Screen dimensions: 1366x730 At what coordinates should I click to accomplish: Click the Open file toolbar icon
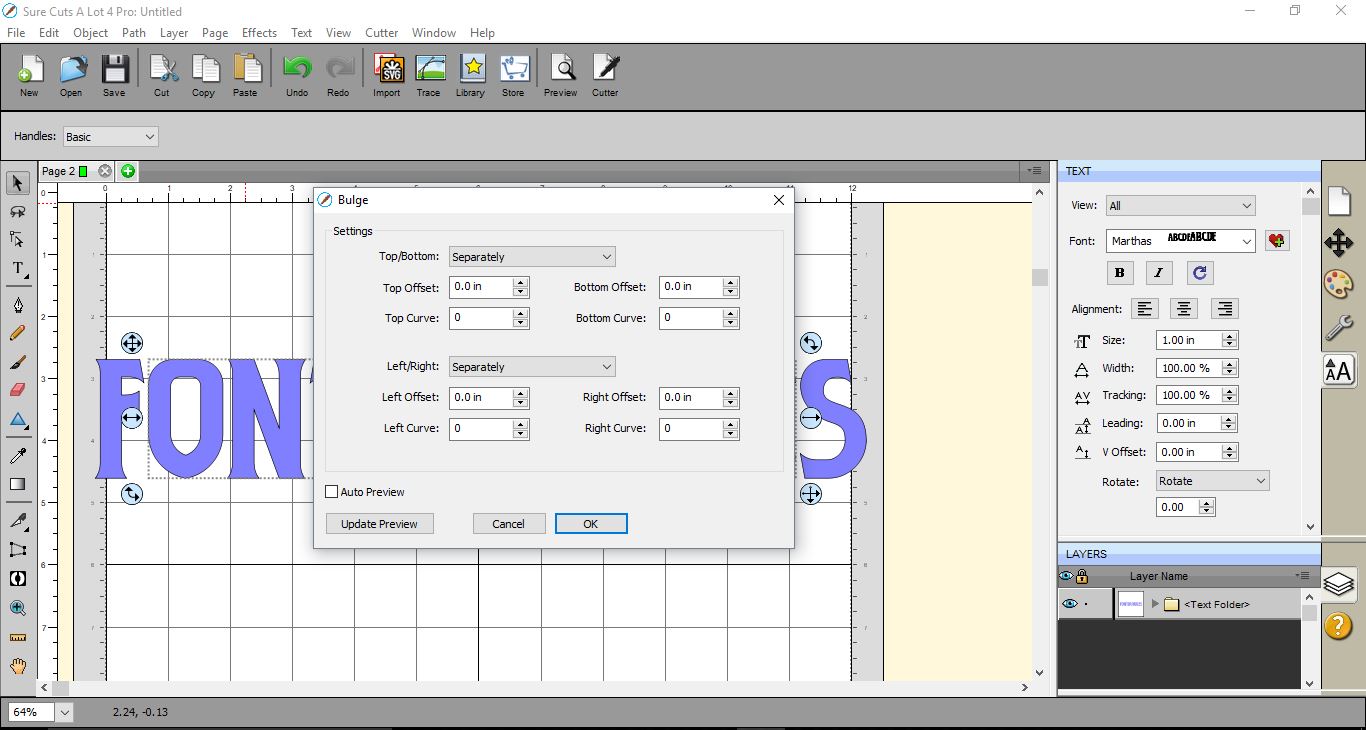71,75
